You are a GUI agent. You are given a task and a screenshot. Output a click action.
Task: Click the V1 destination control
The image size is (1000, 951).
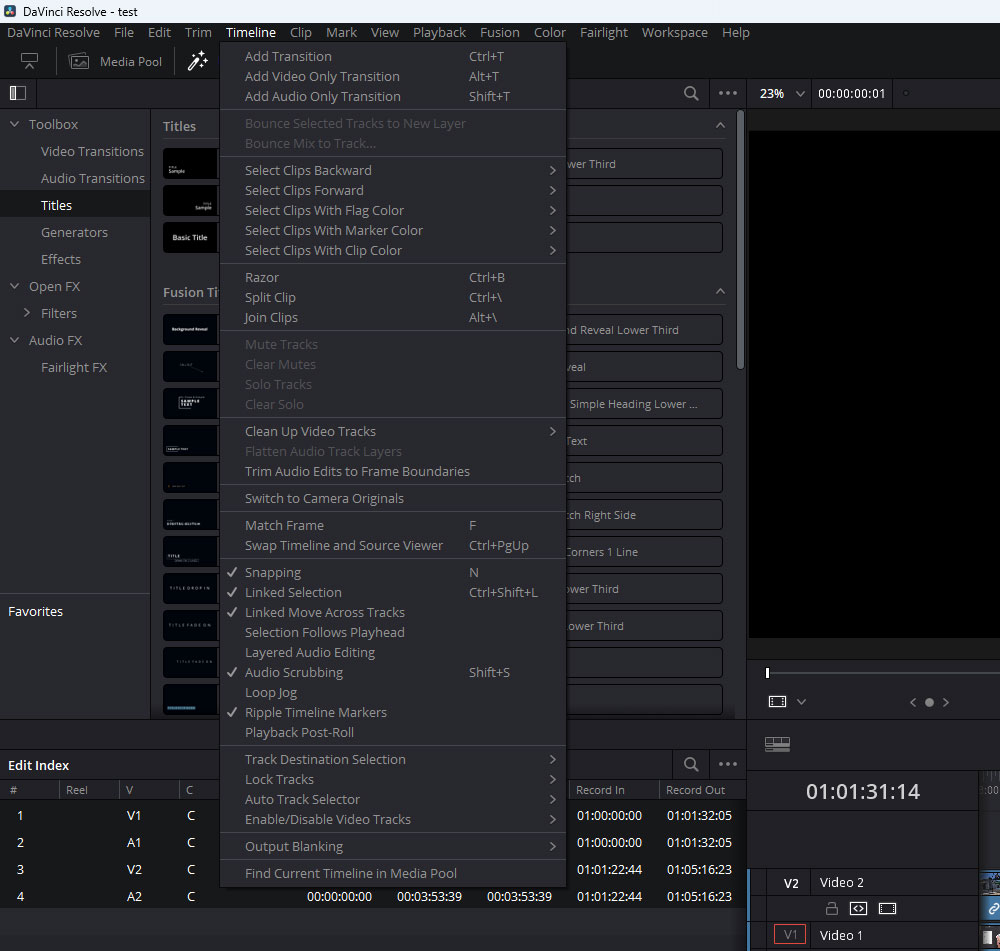point(790,934)
